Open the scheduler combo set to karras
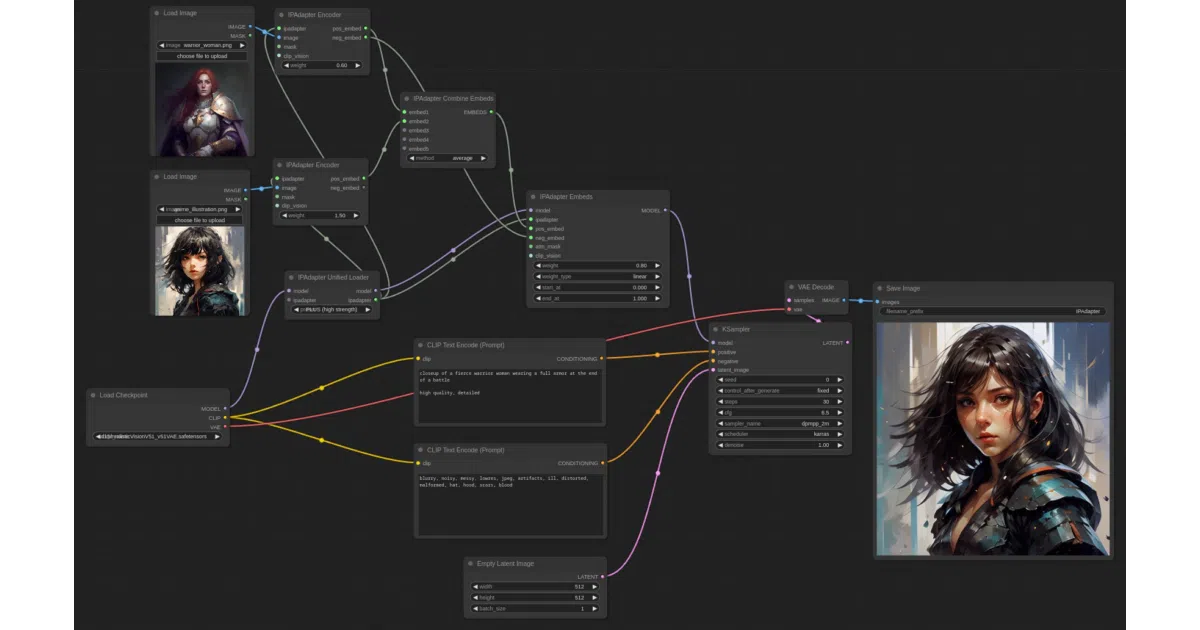This screenshot has width=1200, height=630. 780,434
